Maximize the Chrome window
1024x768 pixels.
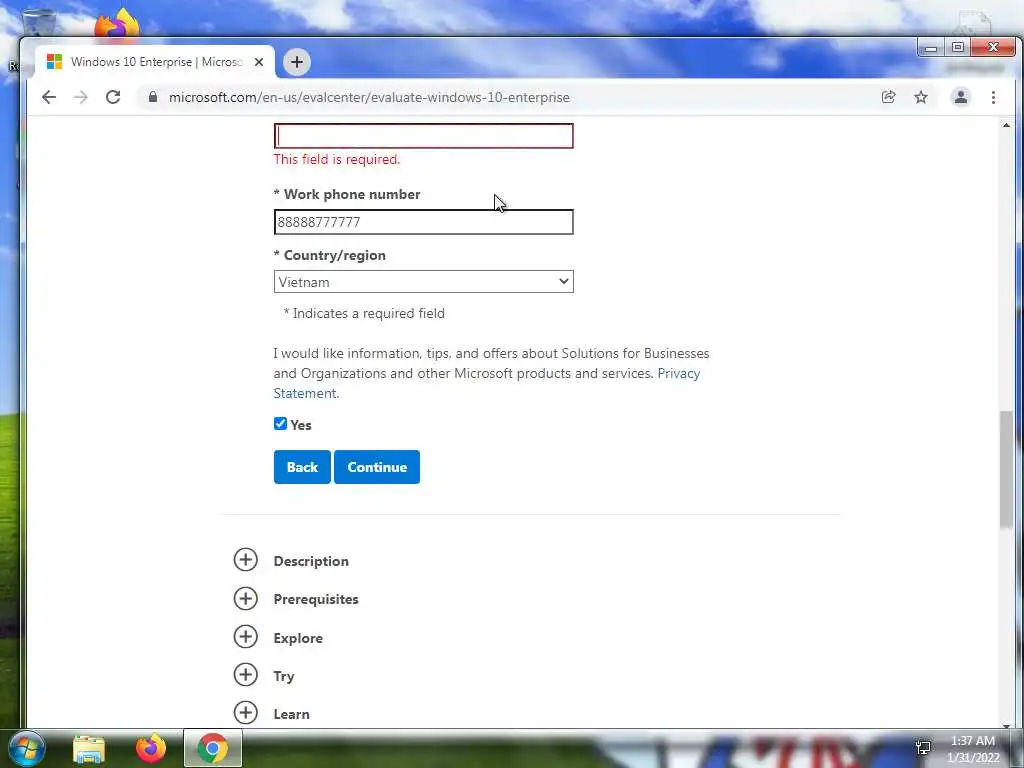(957, 48)
